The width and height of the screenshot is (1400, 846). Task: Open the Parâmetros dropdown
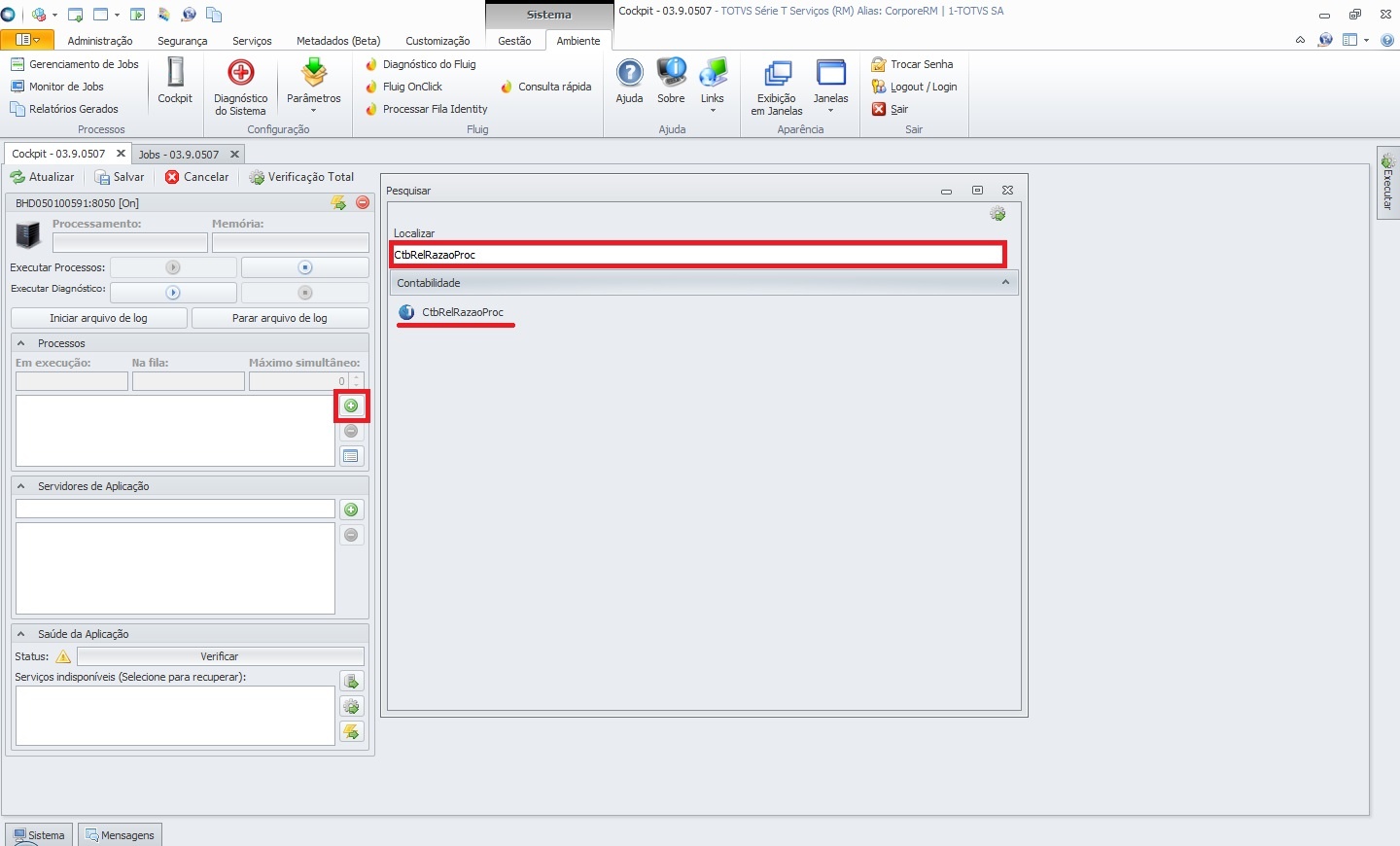[314, 87]
